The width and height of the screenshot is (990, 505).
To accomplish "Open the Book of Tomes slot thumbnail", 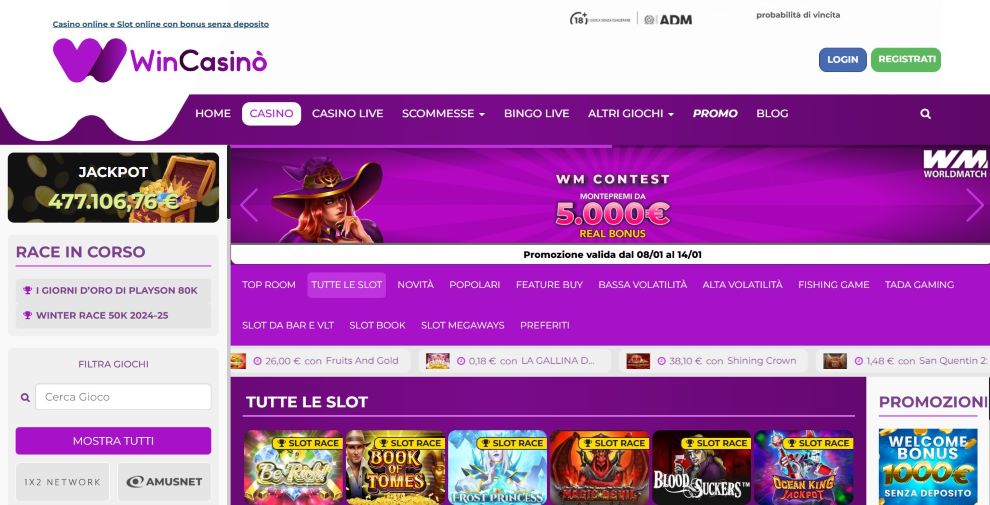I will [x=396, y=467].
